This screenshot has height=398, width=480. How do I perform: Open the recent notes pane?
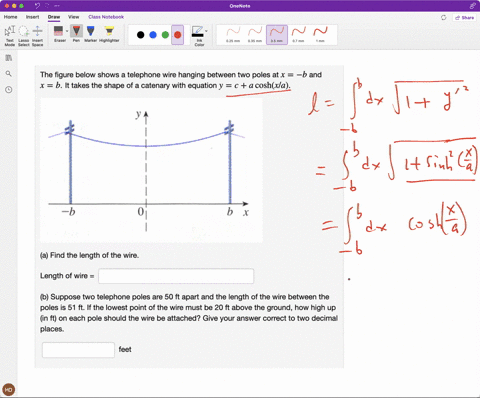pos(9,90)
